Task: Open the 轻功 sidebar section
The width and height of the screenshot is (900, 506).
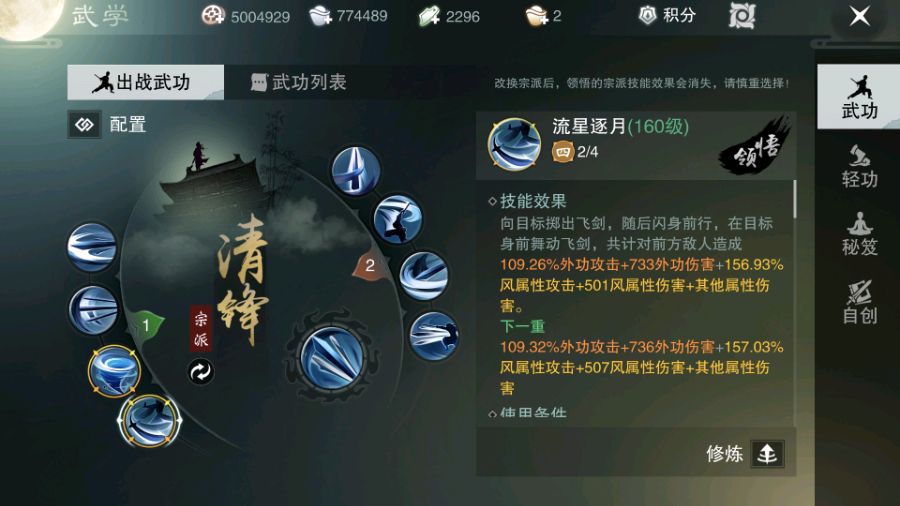Action: coord(859,166)
